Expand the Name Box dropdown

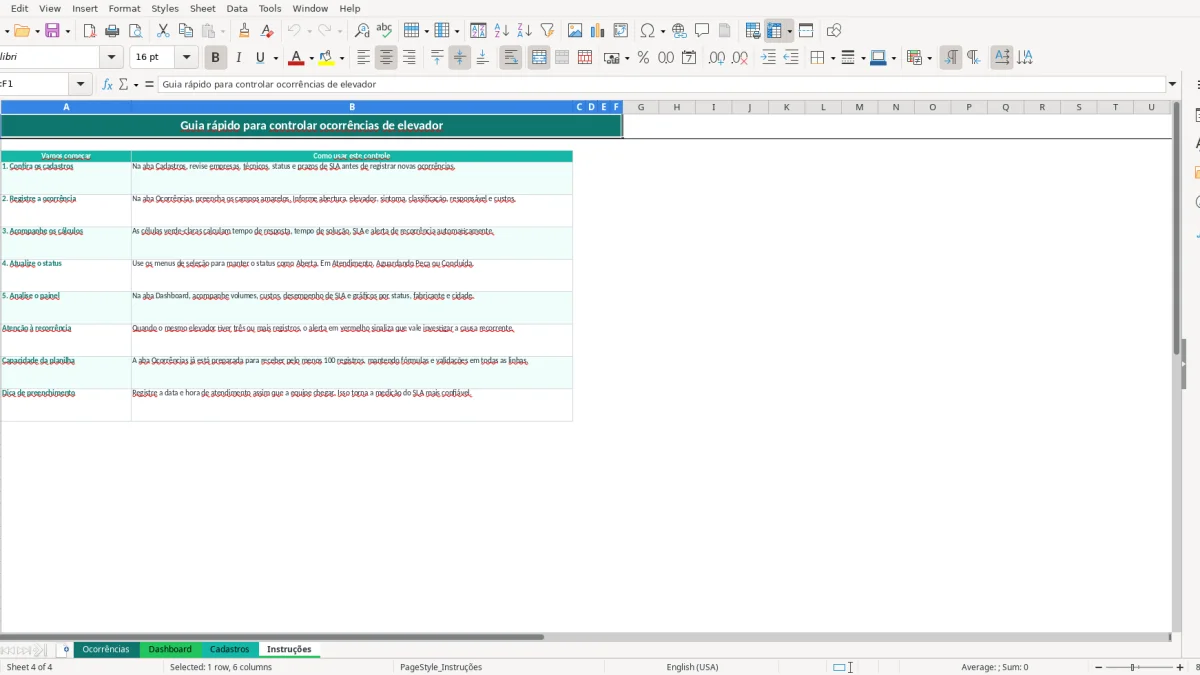81,85
